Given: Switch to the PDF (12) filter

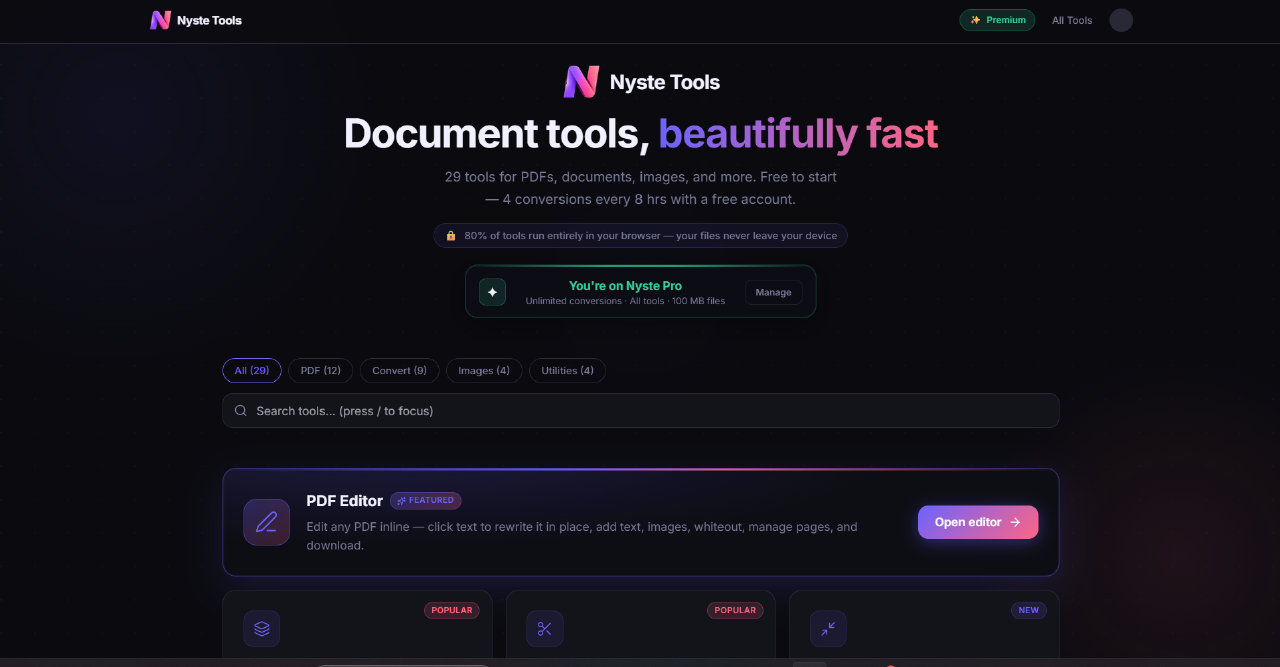Looking at the screenshot, I should pos(321,371).
